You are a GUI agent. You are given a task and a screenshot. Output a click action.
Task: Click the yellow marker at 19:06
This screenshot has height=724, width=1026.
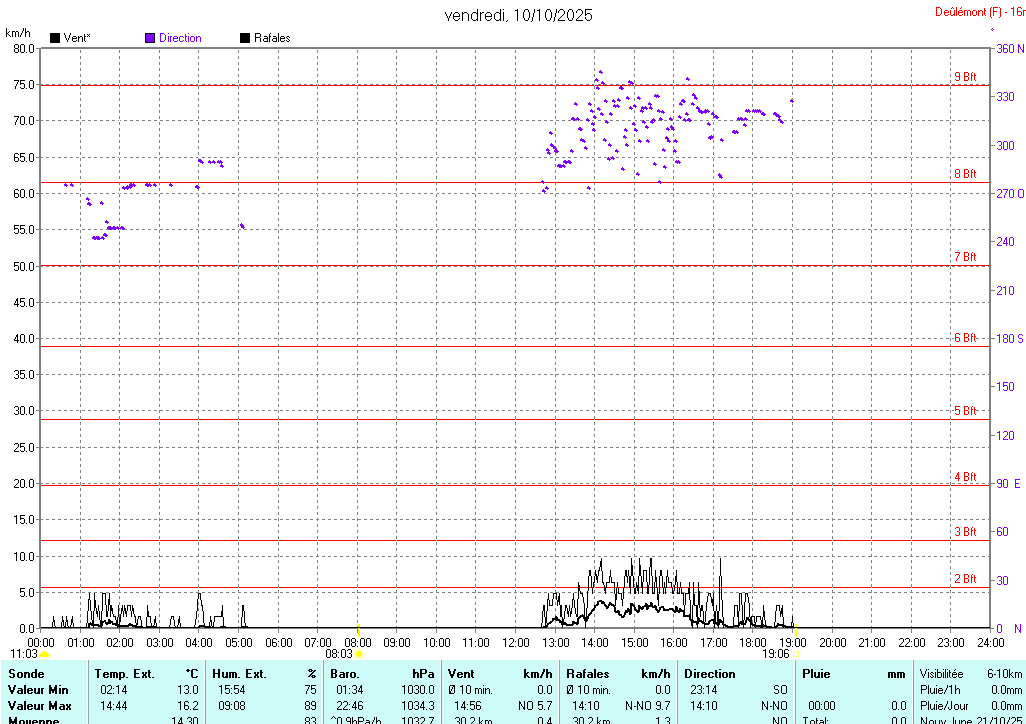click(797, 653)
